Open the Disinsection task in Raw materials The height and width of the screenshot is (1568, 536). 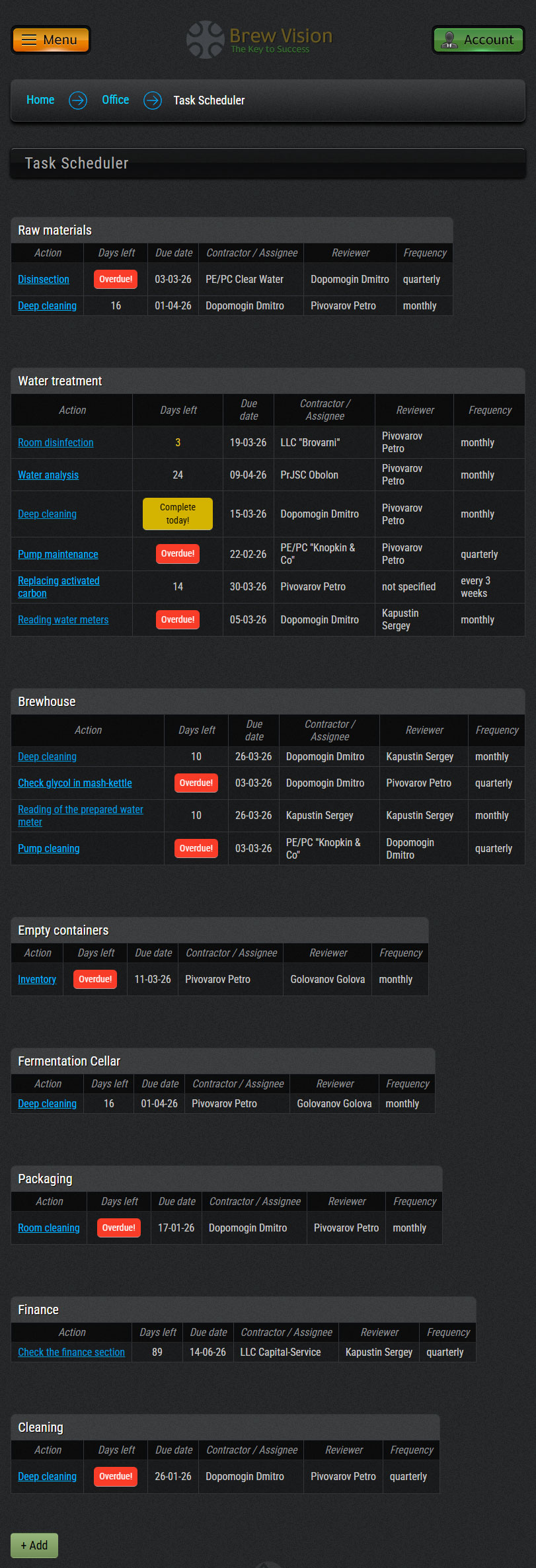pos(44,280)
